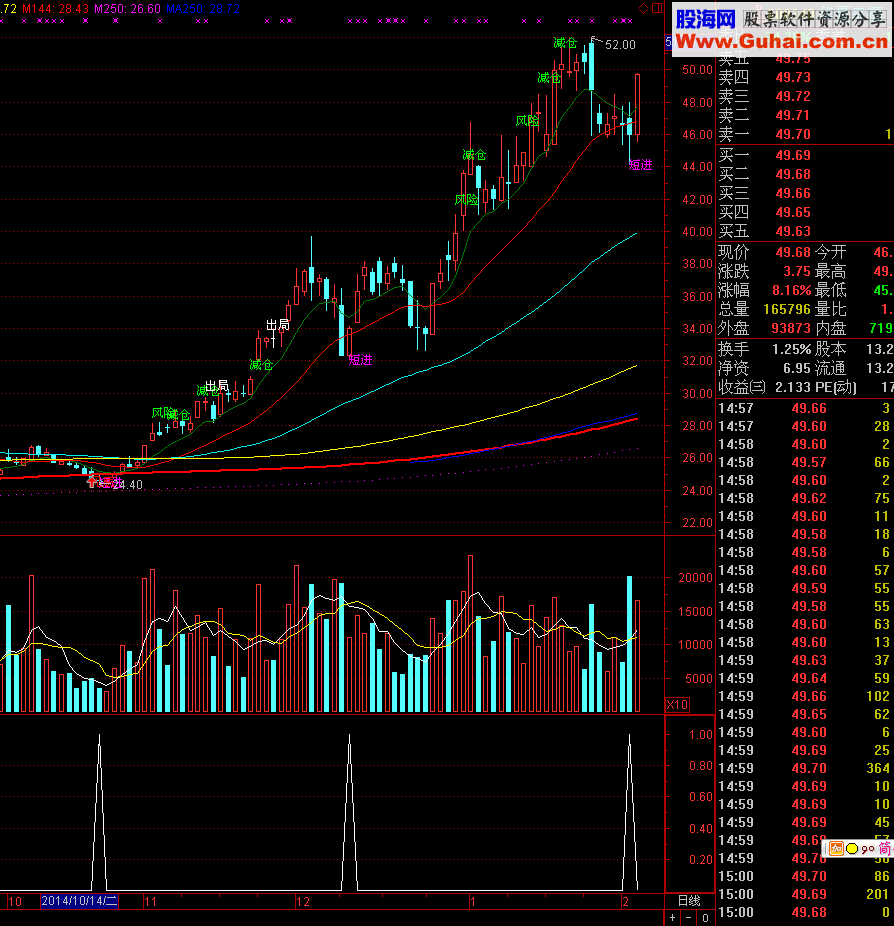
Task: Toggle the punctuation icon on the IME bar
Action: [867, 849]
